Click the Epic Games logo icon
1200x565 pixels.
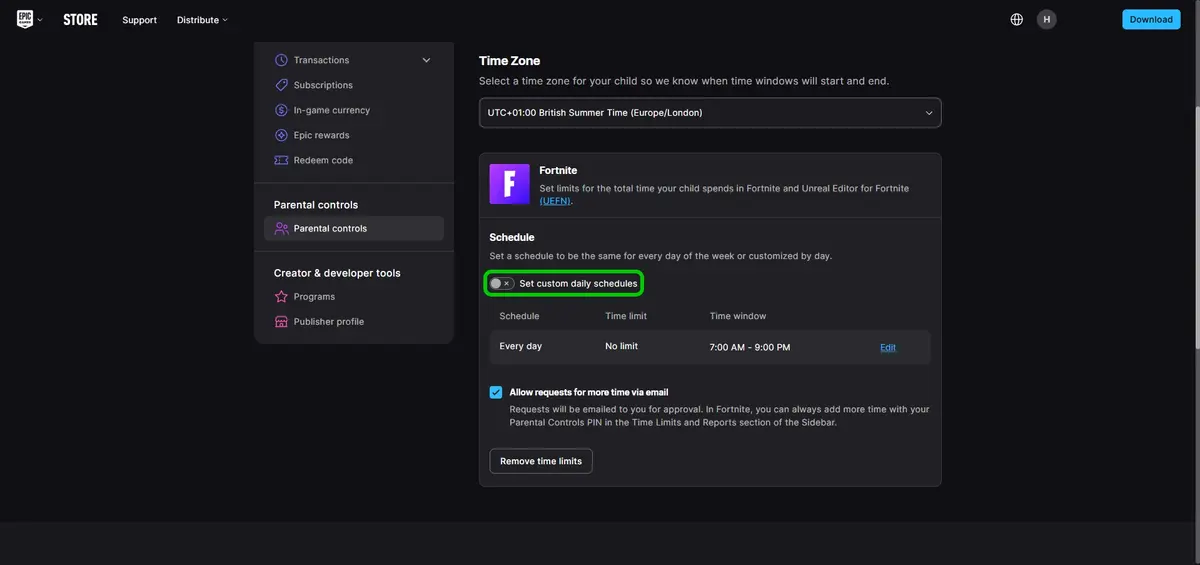[x=25, y=19]
